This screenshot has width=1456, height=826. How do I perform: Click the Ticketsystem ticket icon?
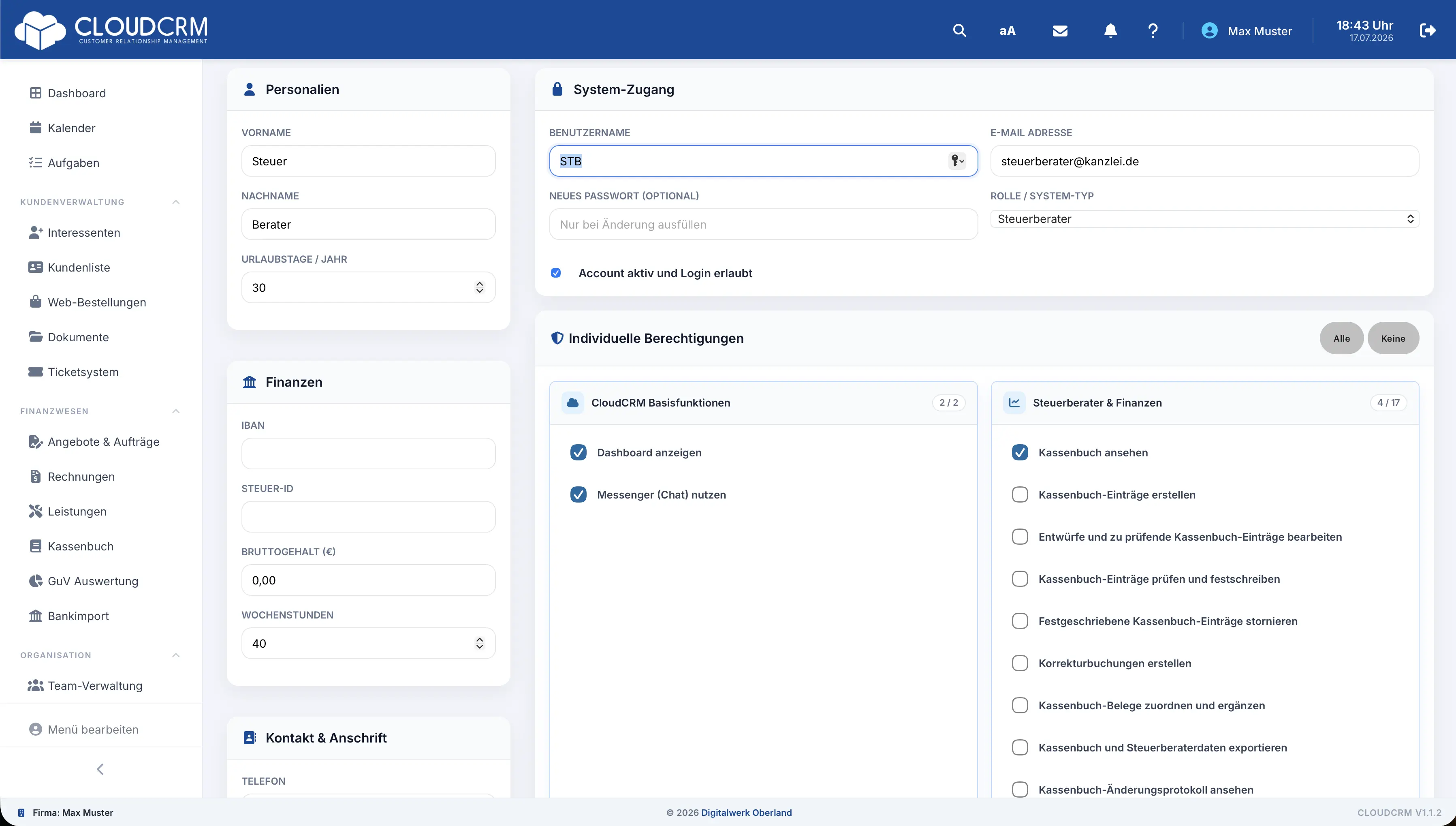tap(35, 372)
